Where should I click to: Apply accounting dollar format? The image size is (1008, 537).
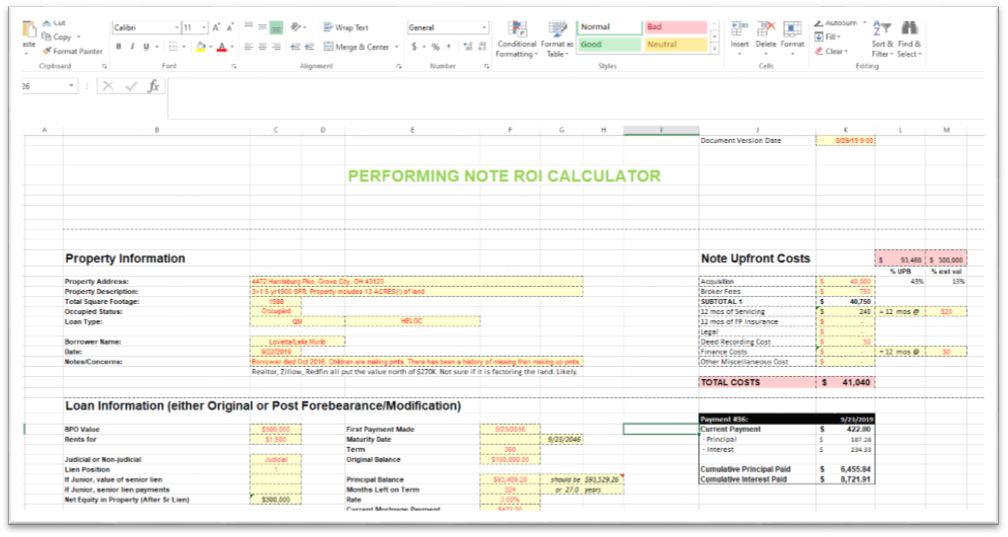[x=415, y=46]
